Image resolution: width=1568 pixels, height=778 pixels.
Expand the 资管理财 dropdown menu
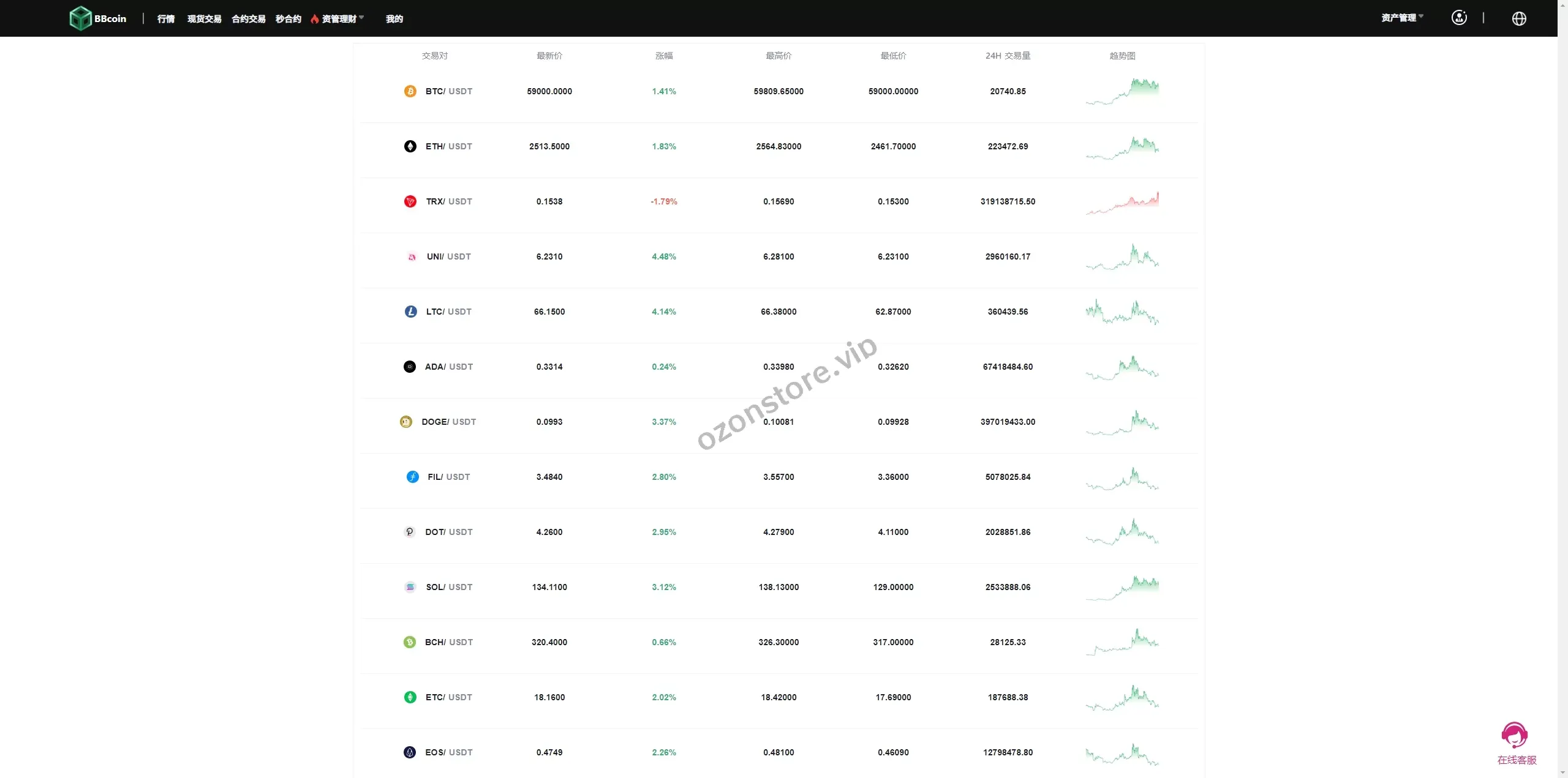click(x=339, y=19)
